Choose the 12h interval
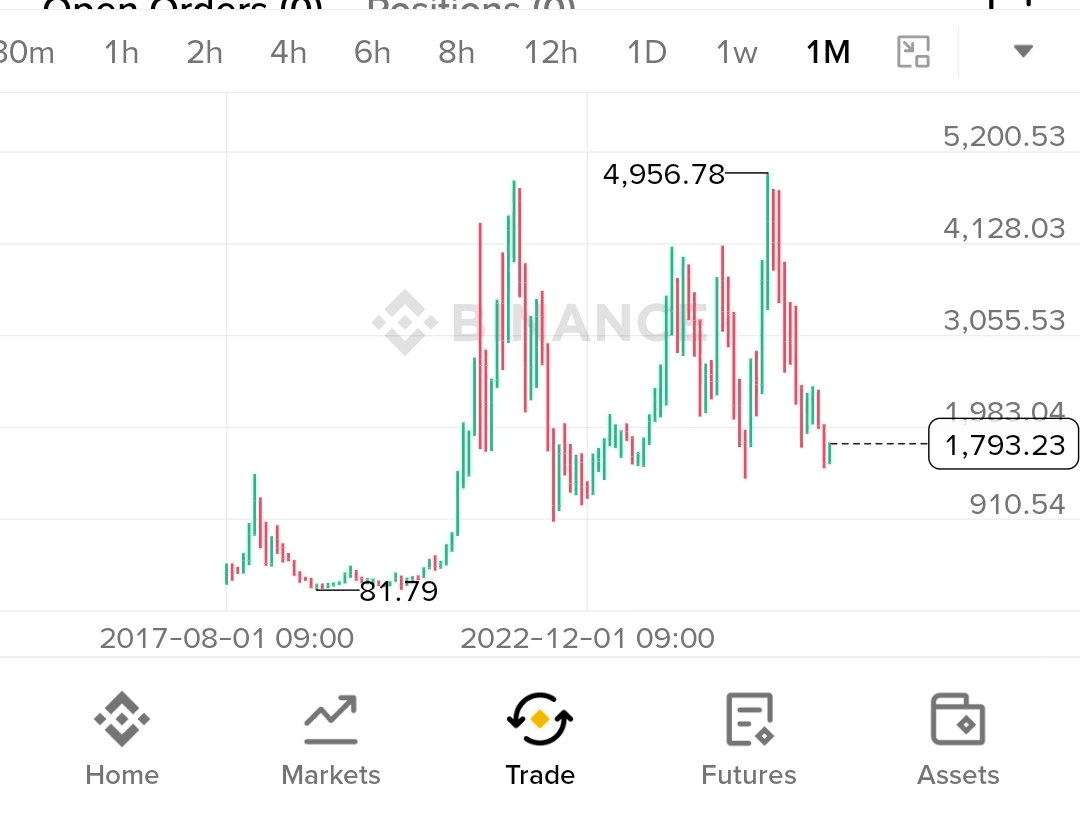 [550, 52]
